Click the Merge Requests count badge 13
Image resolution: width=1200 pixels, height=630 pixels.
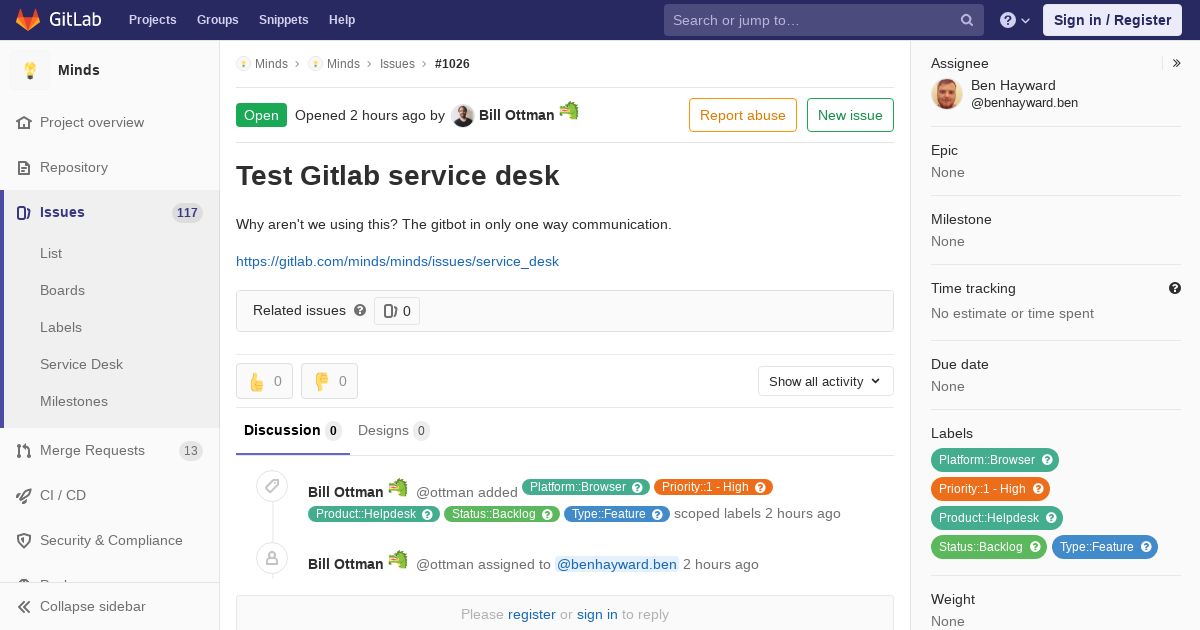pos(190,451)
